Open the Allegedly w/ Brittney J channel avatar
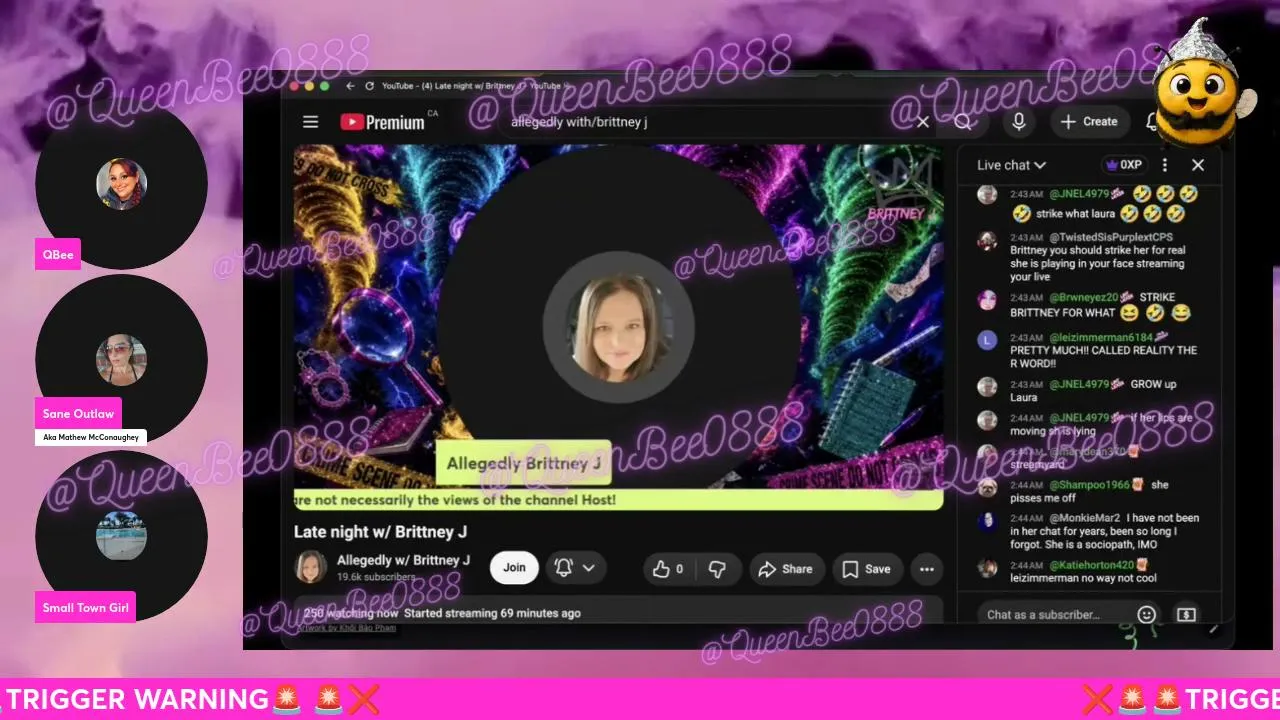Screen dimensions: 1280x720 [311, 567]
